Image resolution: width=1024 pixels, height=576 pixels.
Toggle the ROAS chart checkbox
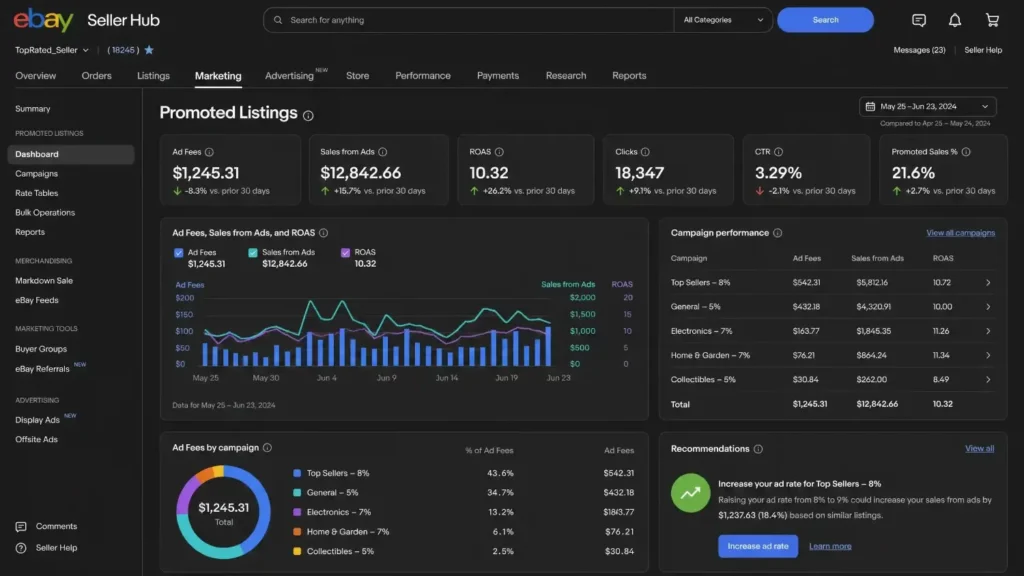(345, 253)
